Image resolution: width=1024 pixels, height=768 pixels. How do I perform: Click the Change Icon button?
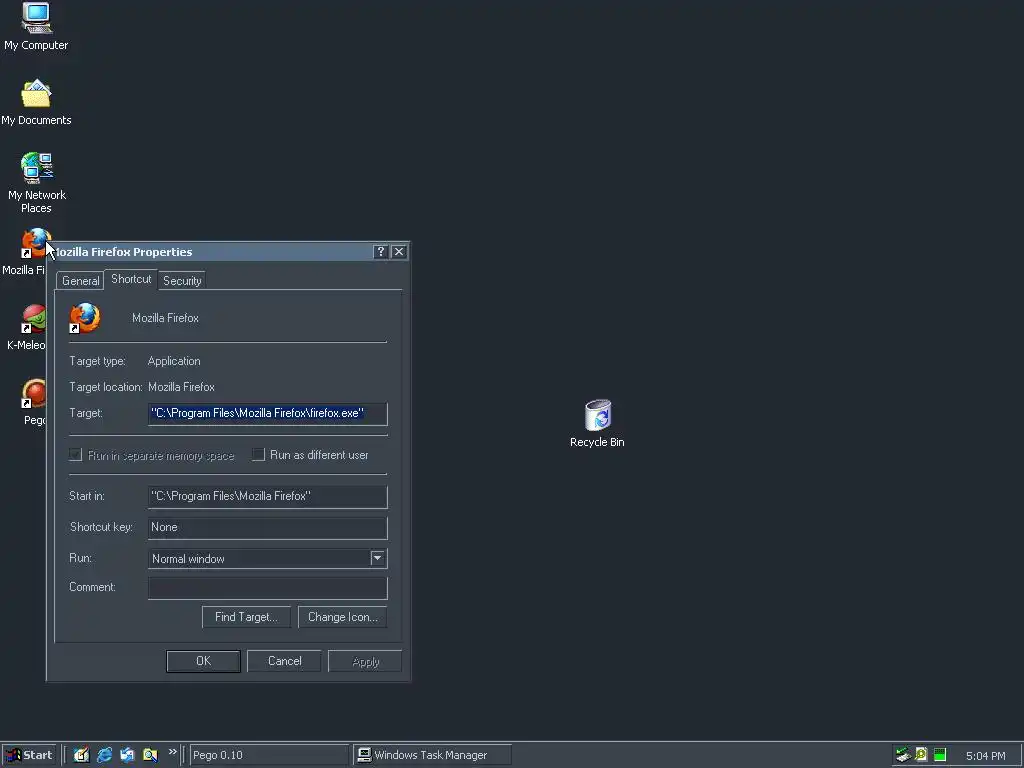(343, 617)
